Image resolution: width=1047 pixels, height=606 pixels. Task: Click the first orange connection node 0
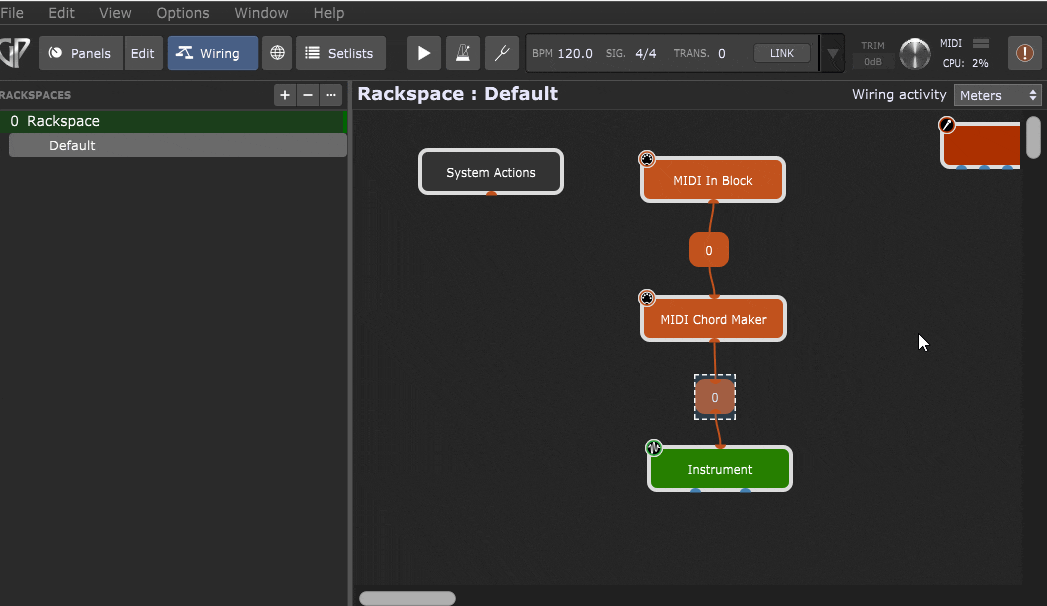click(x=708, y=250)
